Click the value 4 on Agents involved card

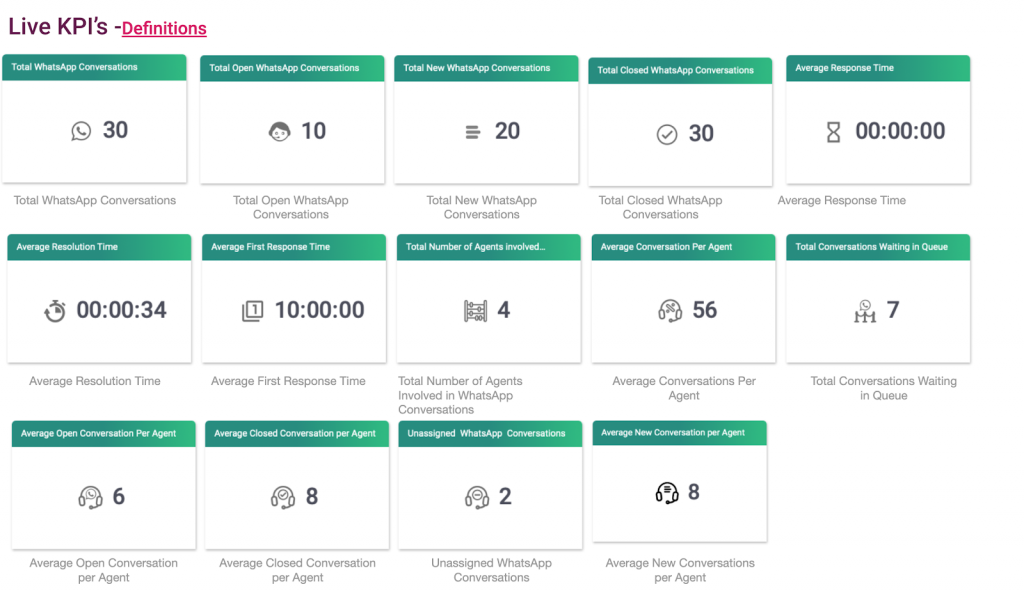pos(504,310)
